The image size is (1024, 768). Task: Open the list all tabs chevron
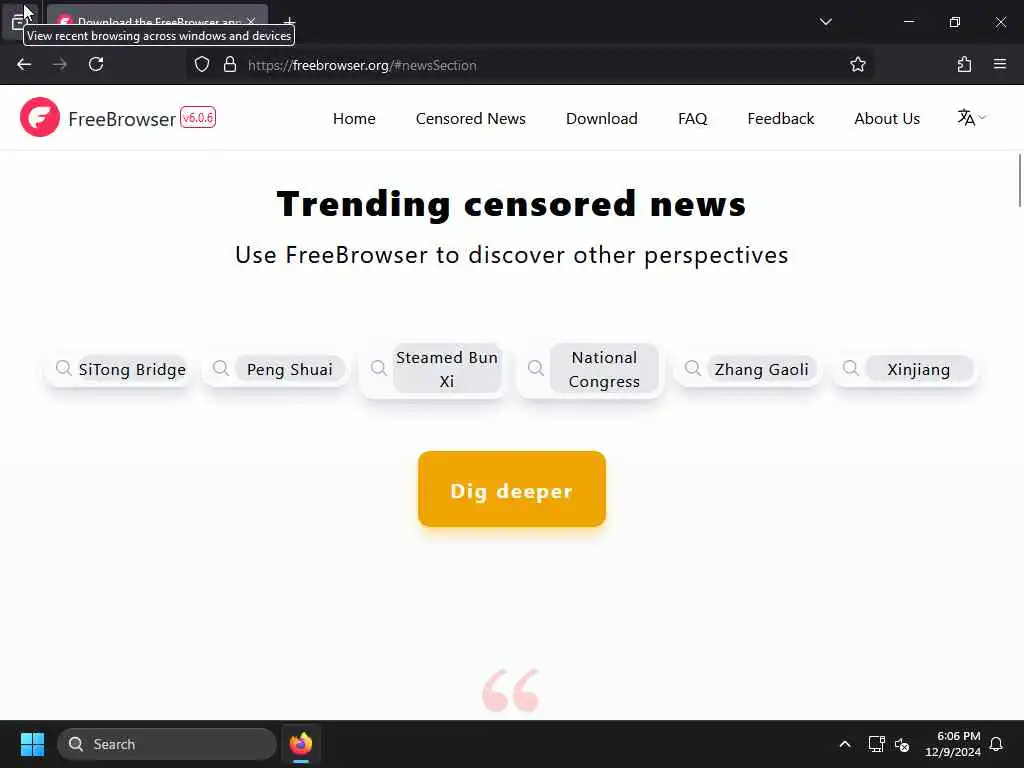(825, 22)
